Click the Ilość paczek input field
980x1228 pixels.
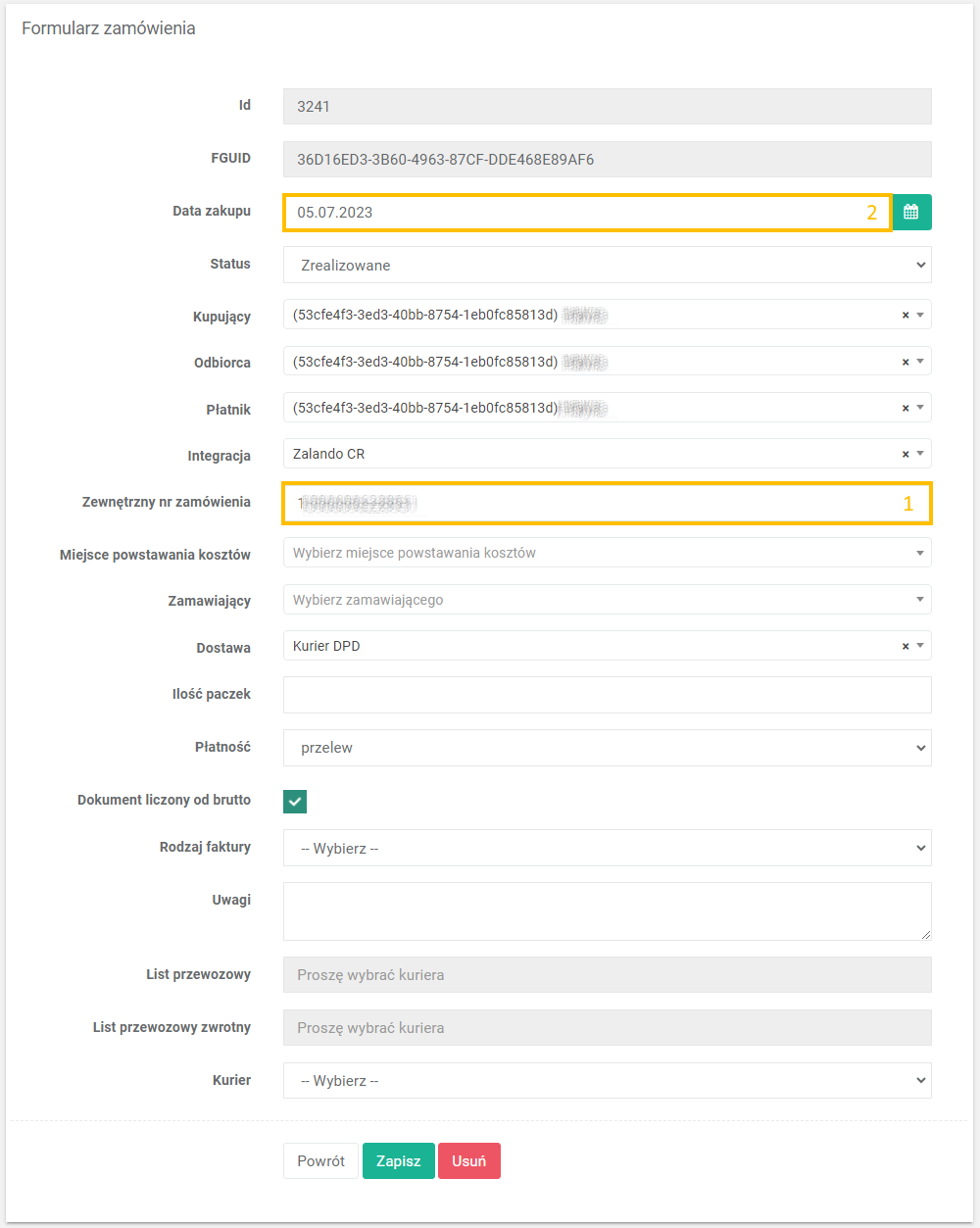pyautogui.click(x=607, y=695)
